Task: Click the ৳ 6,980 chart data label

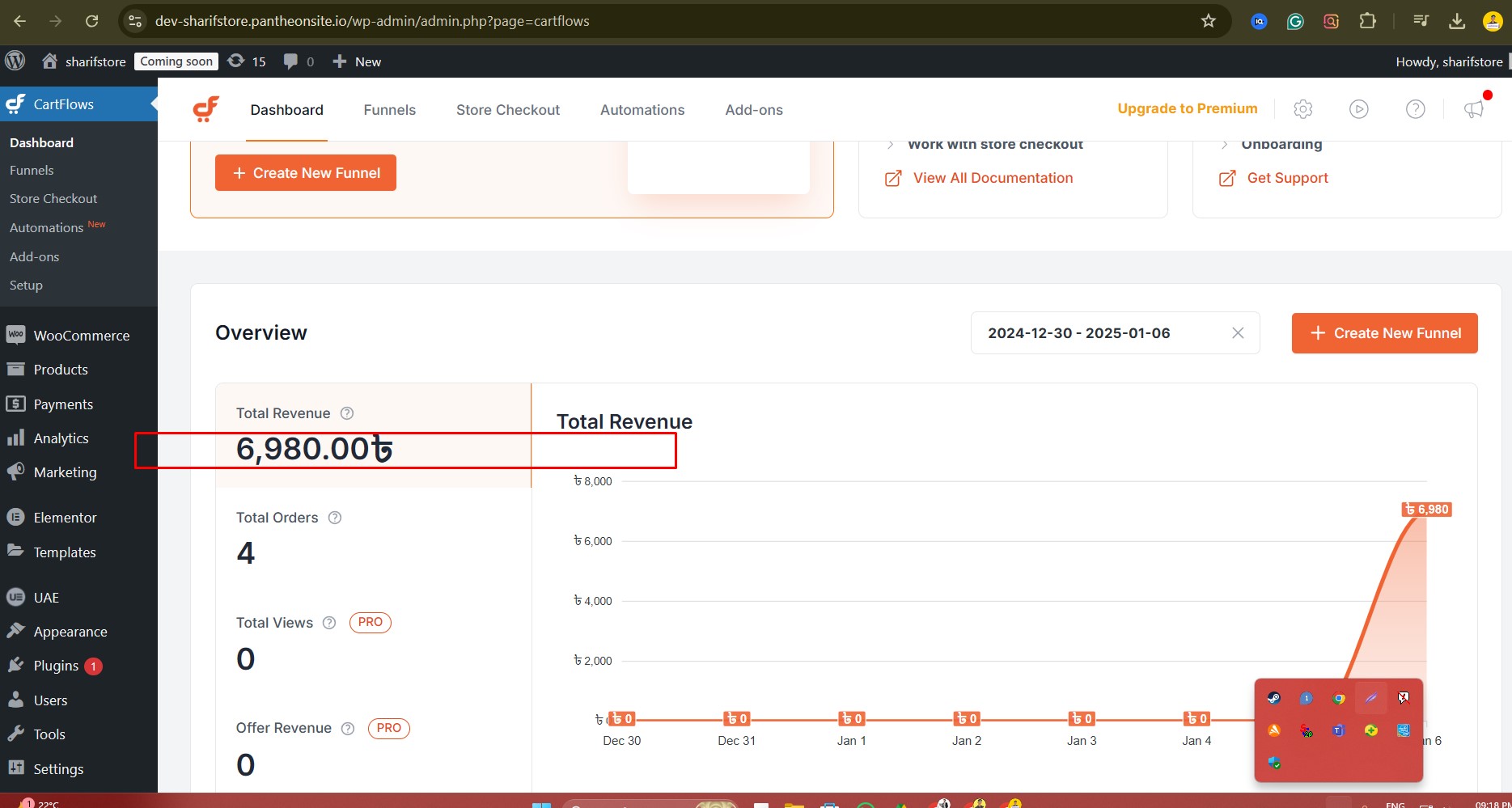Action: [x=1427, y=510]
